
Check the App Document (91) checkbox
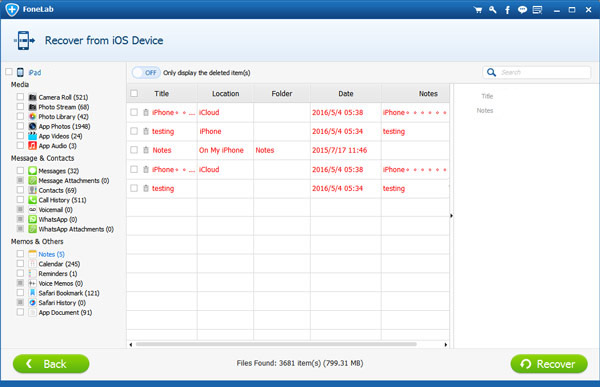pyautogui.click(x=20, y=312)
